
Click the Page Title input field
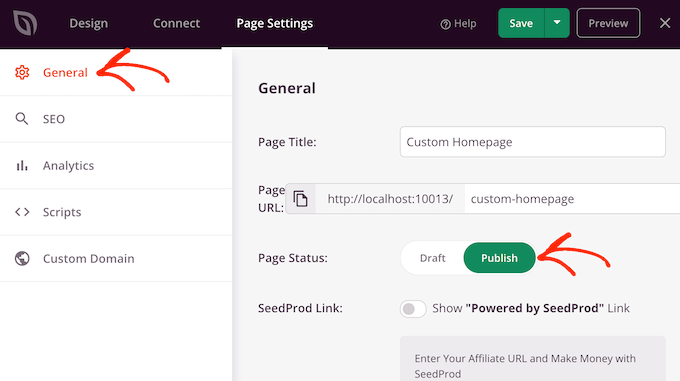tap(533, 142)
